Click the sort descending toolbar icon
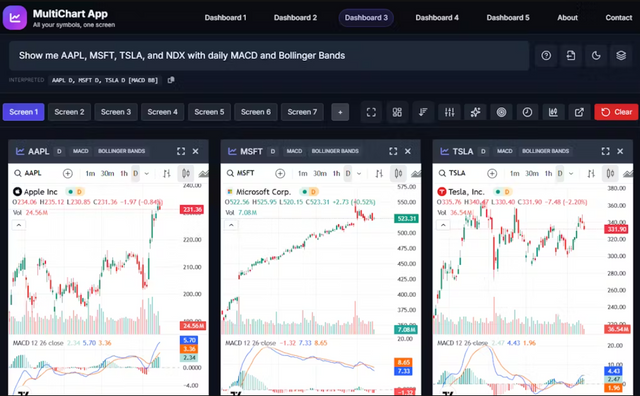Screen dimensions: 640x396 423,112
